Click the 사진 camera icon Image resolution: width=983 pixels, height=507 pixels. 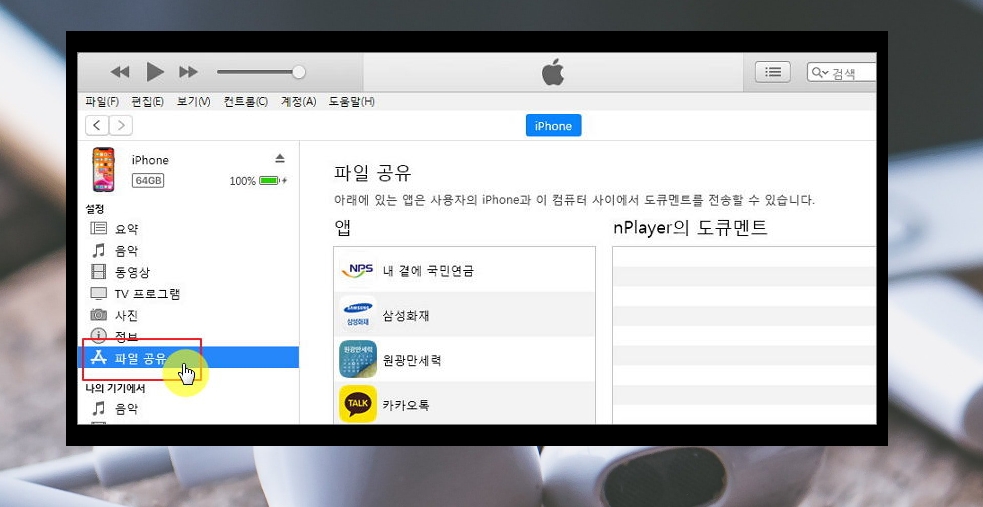pos(98,315)
